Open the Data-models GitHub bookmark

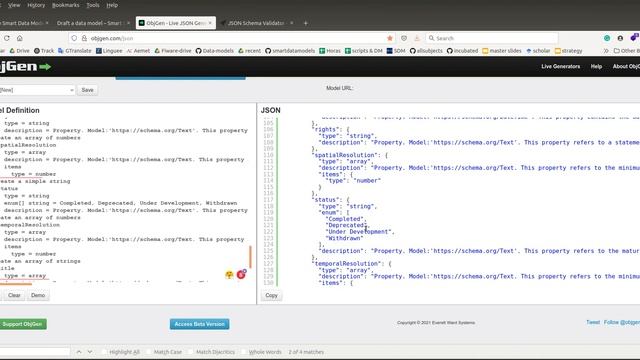pos(214,51)
